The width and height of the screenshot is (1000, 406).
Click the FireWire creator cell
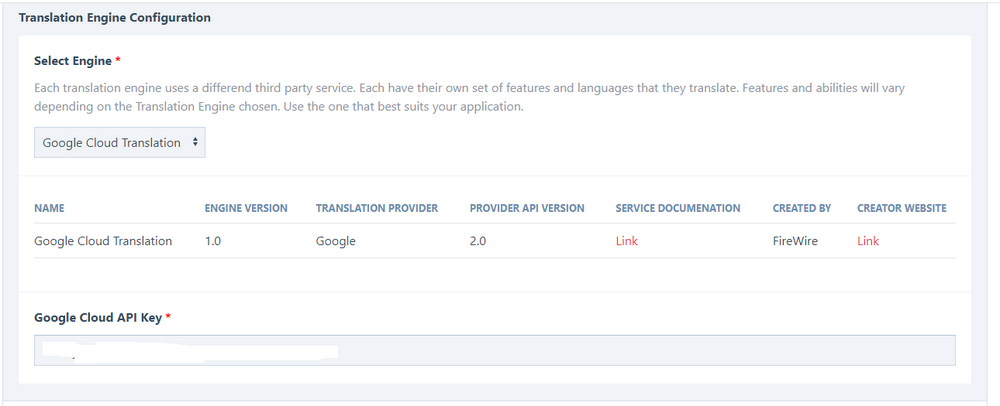(x=796, y=241)
